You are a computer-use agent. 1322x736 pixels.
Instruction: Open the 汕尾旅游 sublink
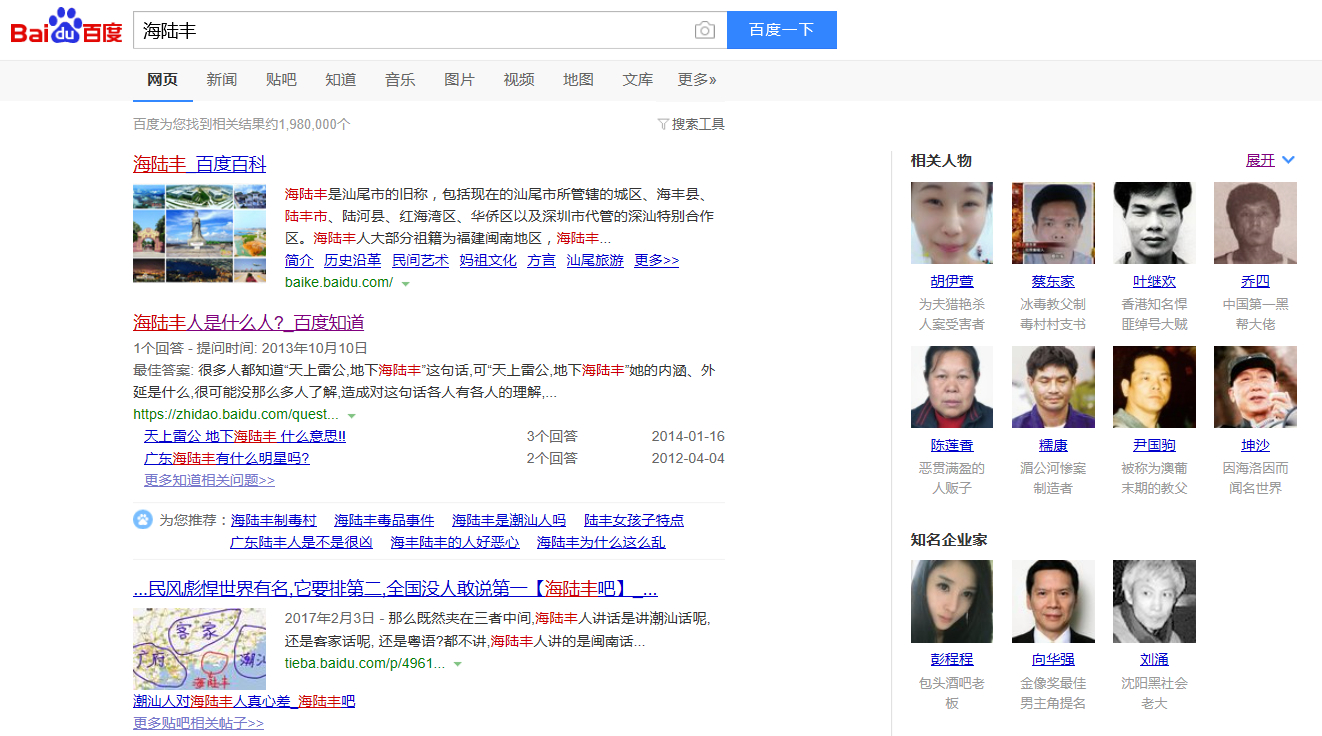pos(595,260)
